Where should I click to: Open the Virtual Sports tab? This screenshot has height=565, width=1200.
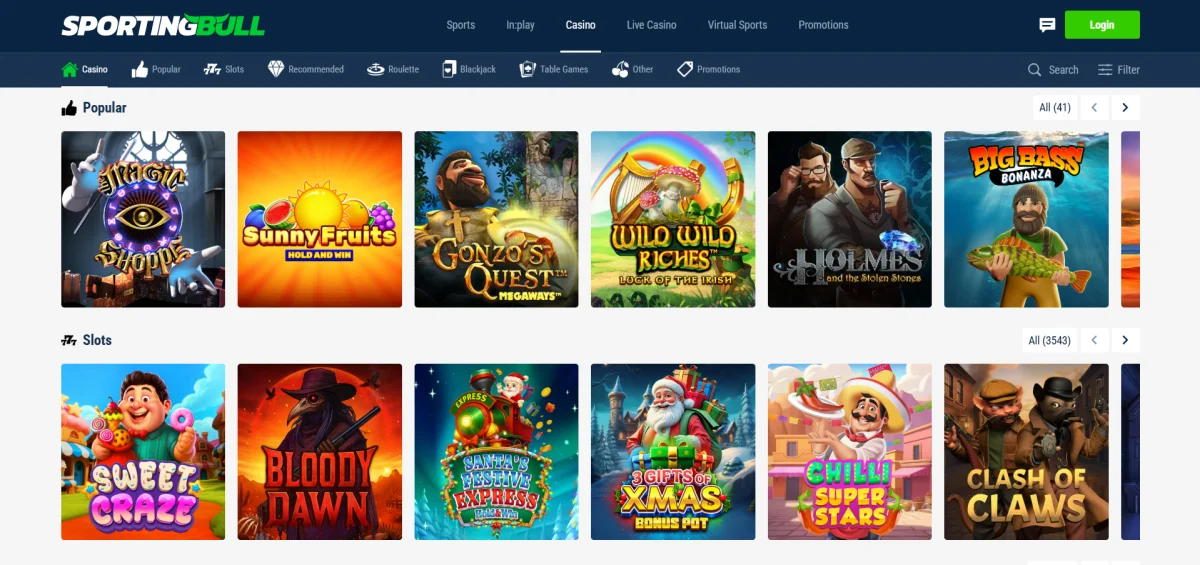click(737, 25)
